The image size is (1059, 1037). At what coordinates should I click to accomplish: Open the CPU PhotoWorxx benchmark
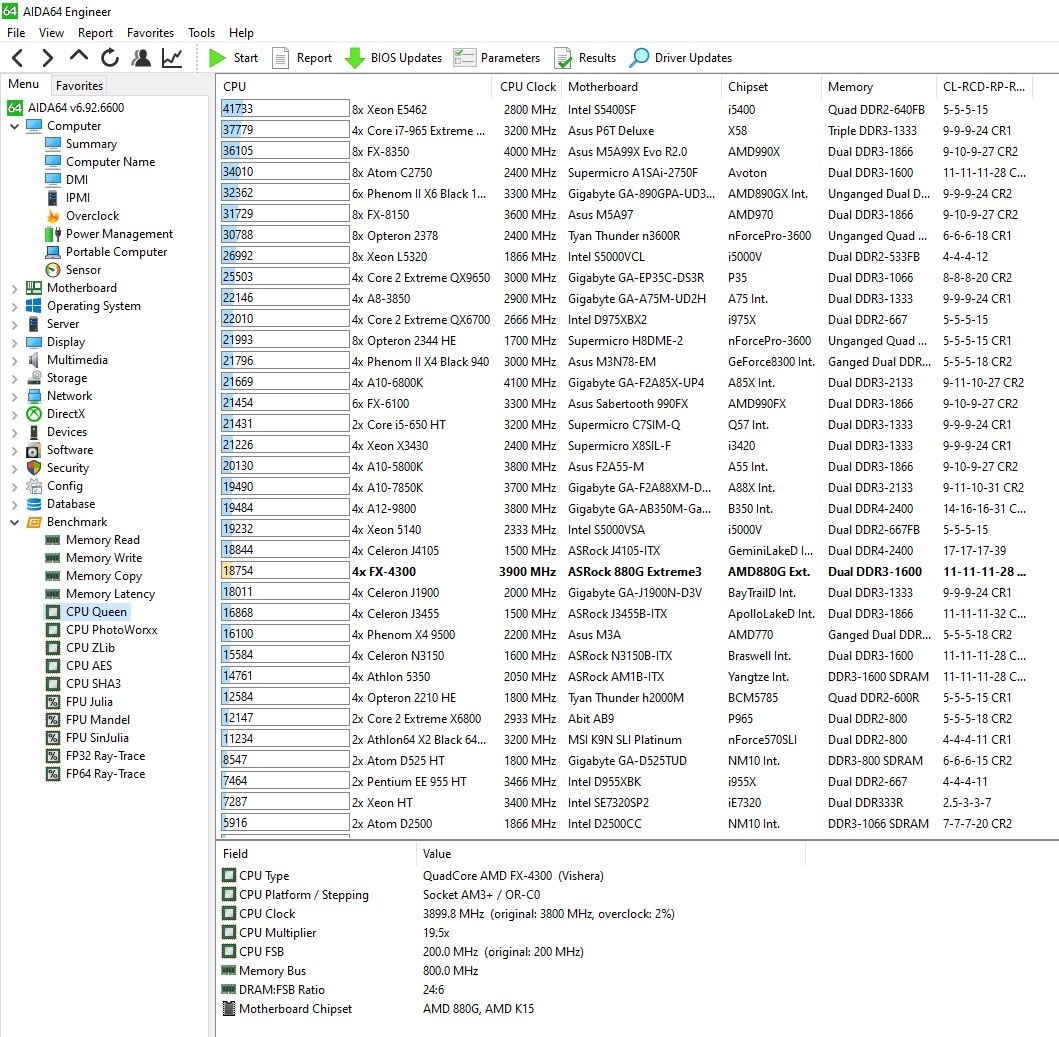(111, 630)
